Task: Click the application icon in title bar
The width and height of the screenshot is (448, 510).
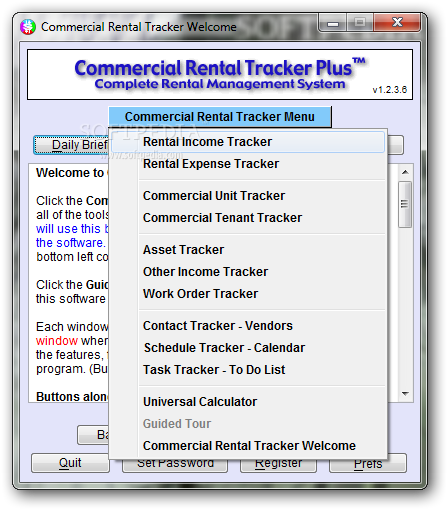Action: tap(28, 27)
